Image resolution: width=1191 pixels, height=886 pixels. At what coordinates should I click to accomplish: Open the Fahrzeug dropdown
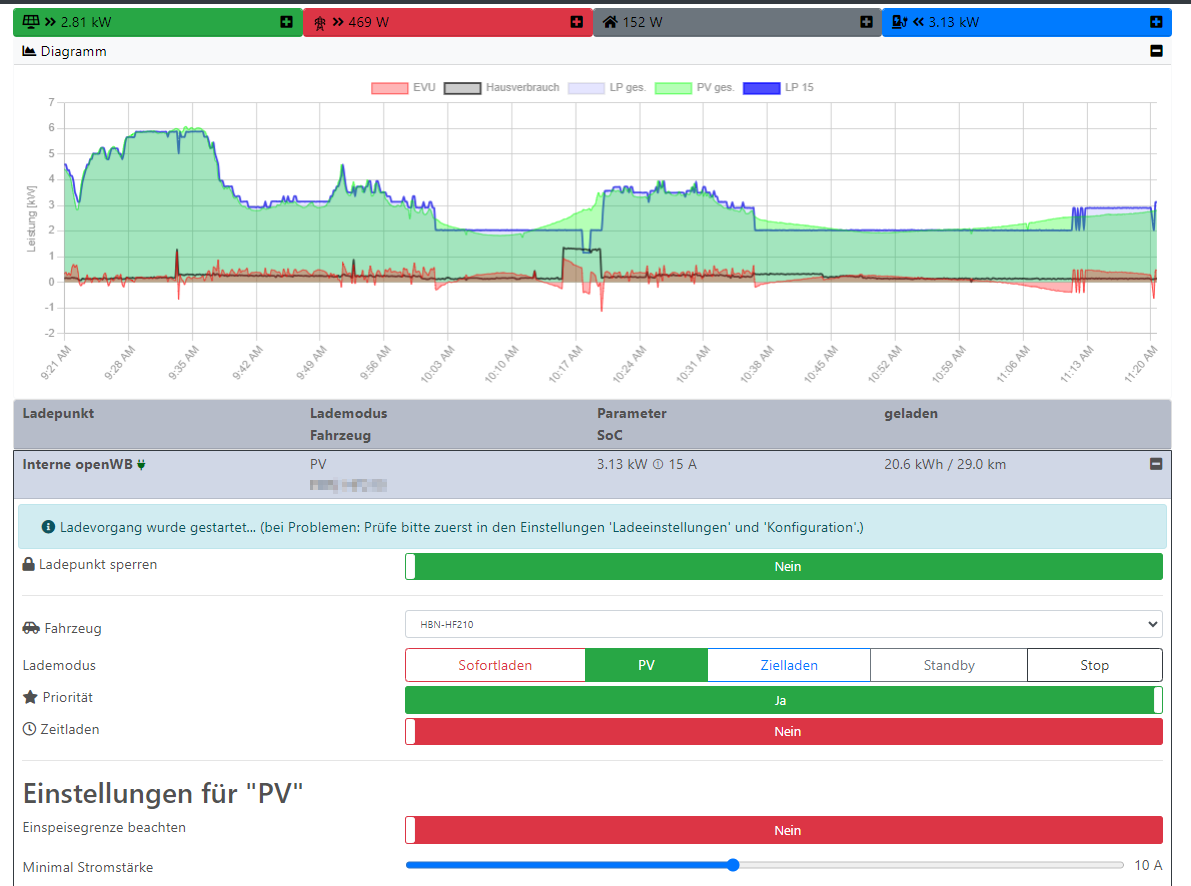point(783,625)
